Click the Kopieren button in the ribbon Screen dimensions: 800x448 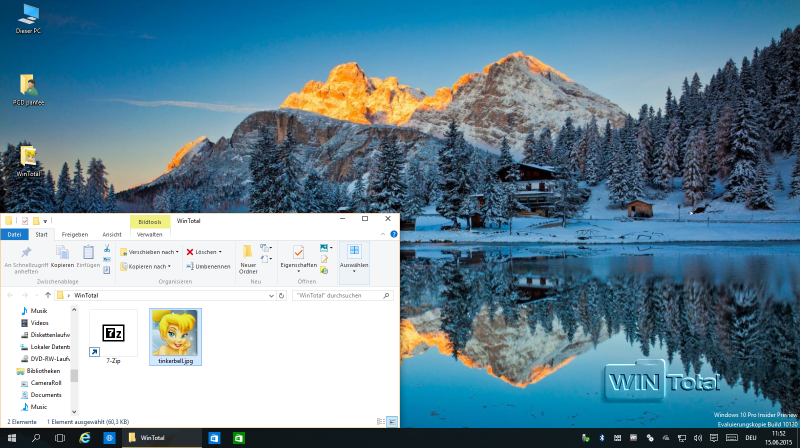62,256
